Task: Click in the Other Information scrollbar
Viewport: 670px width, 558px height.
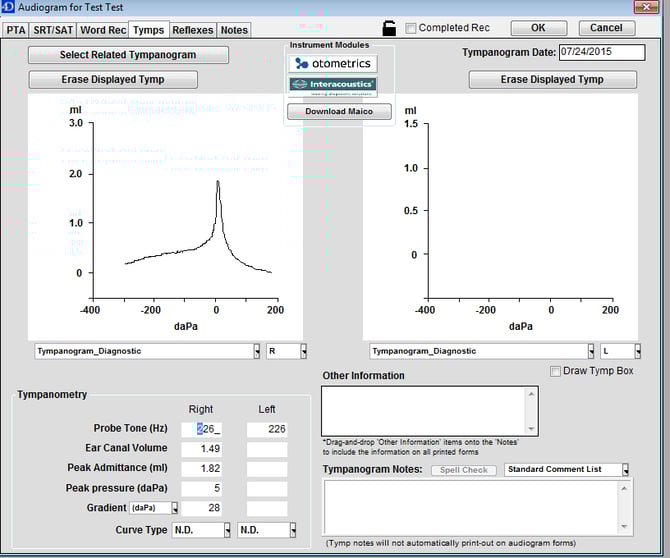Action: 530,410
